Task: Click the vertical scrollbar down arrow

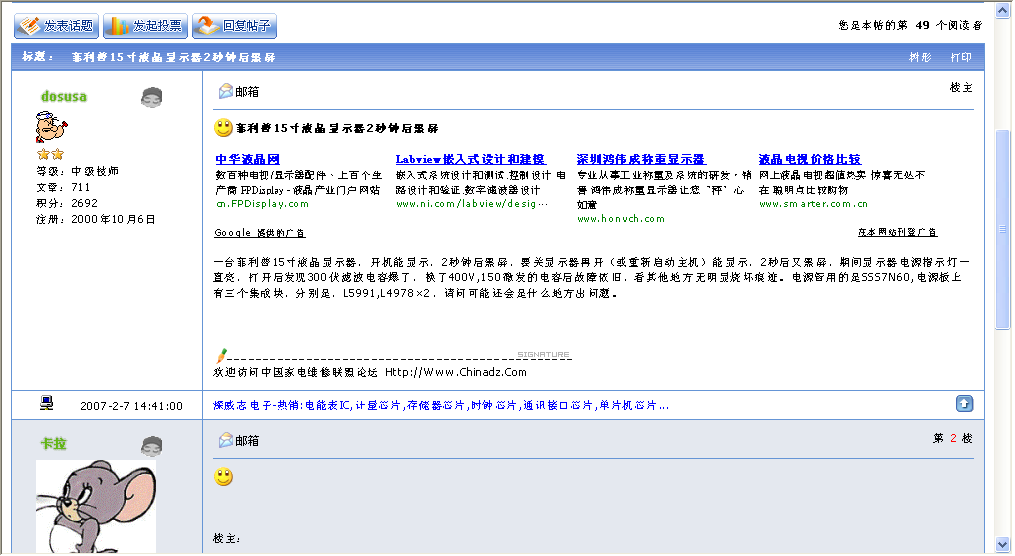Action: (x=1003, y=544)
